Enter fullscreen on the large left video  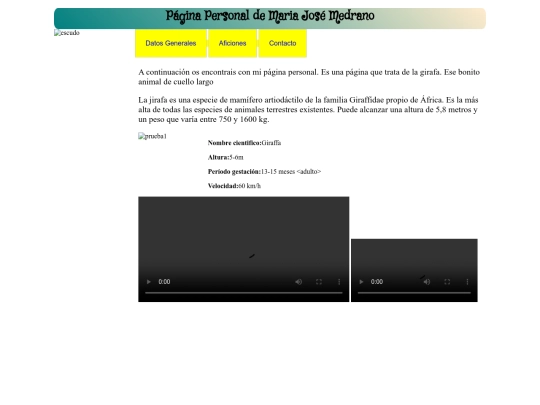pyautogui.click(x=319, y=282)
